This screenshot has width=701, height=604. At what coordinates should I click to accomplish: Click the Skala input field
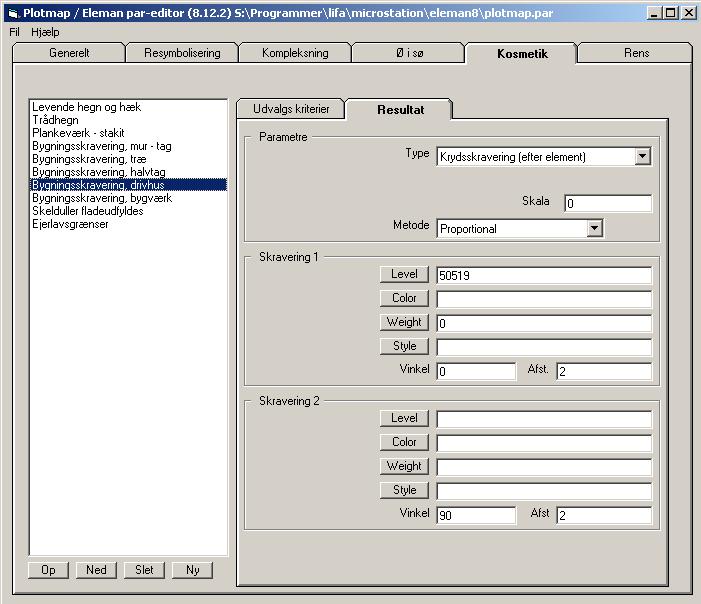click(x=608, y=203)
